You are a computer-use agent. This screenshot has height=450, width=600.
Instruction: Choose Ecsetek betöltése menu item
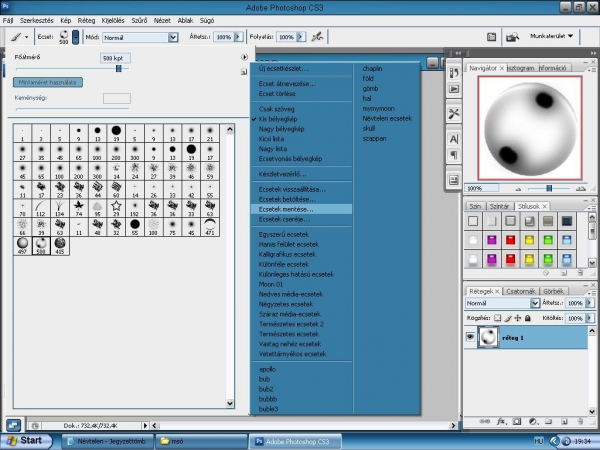click(x=301, y=199)
